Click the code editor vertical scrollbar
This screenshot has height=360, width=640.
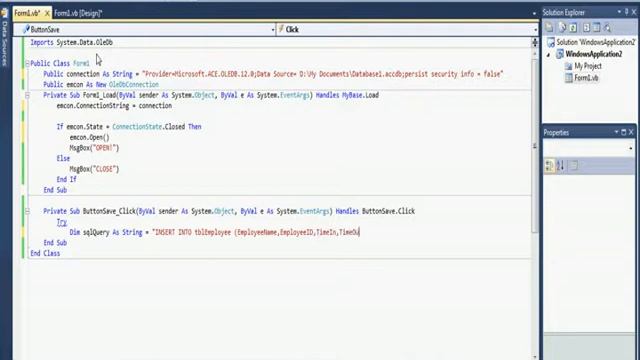pyautogui.click(x=535, y=147)
